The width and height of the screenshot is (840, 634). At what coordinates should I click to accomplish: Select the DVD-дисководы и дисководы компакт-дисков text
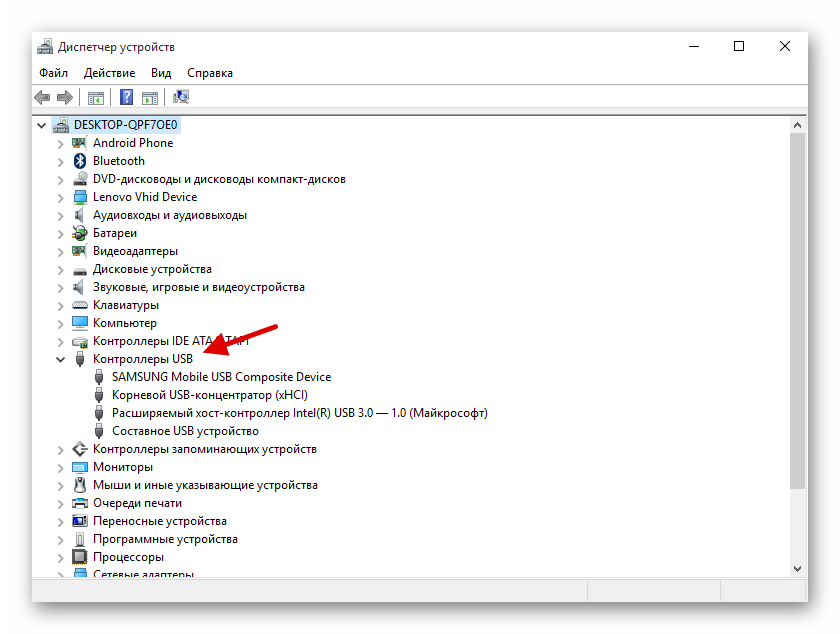(219, 179)
